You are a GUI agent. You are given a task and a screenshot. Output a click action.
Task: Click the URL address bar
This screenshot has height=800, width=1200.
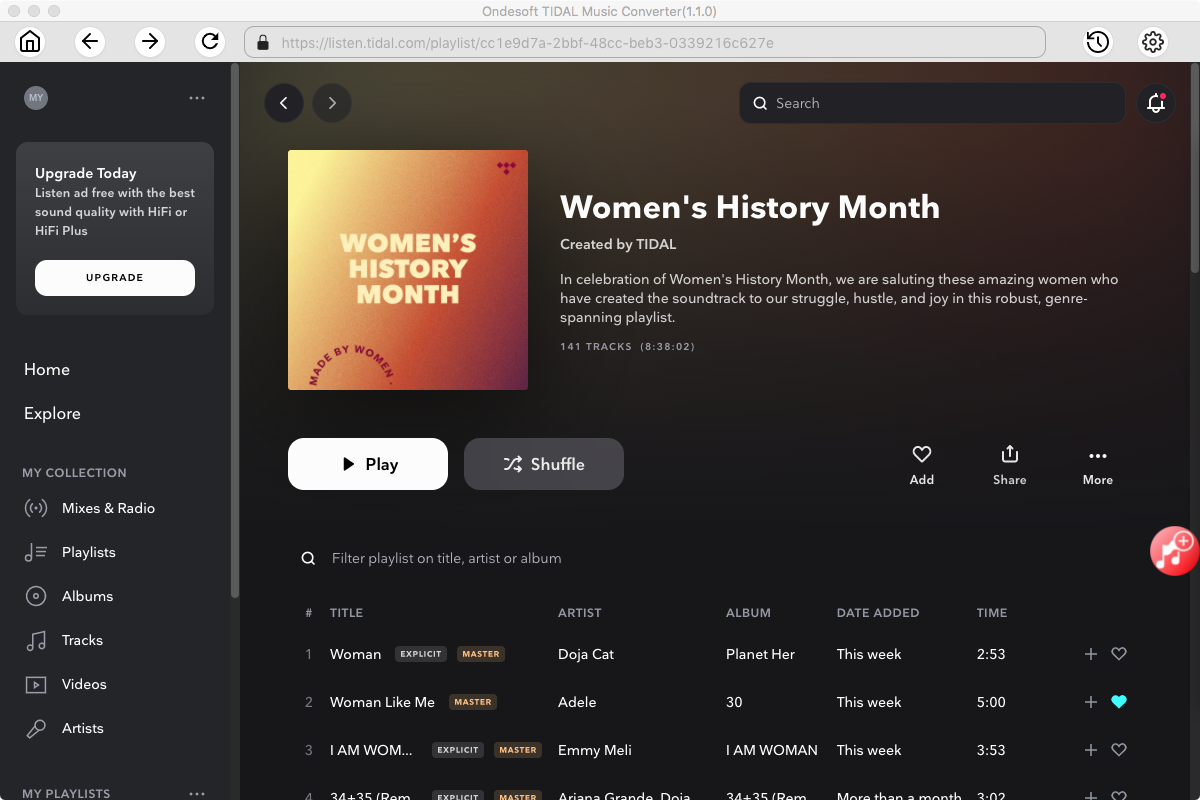(645, 42)
